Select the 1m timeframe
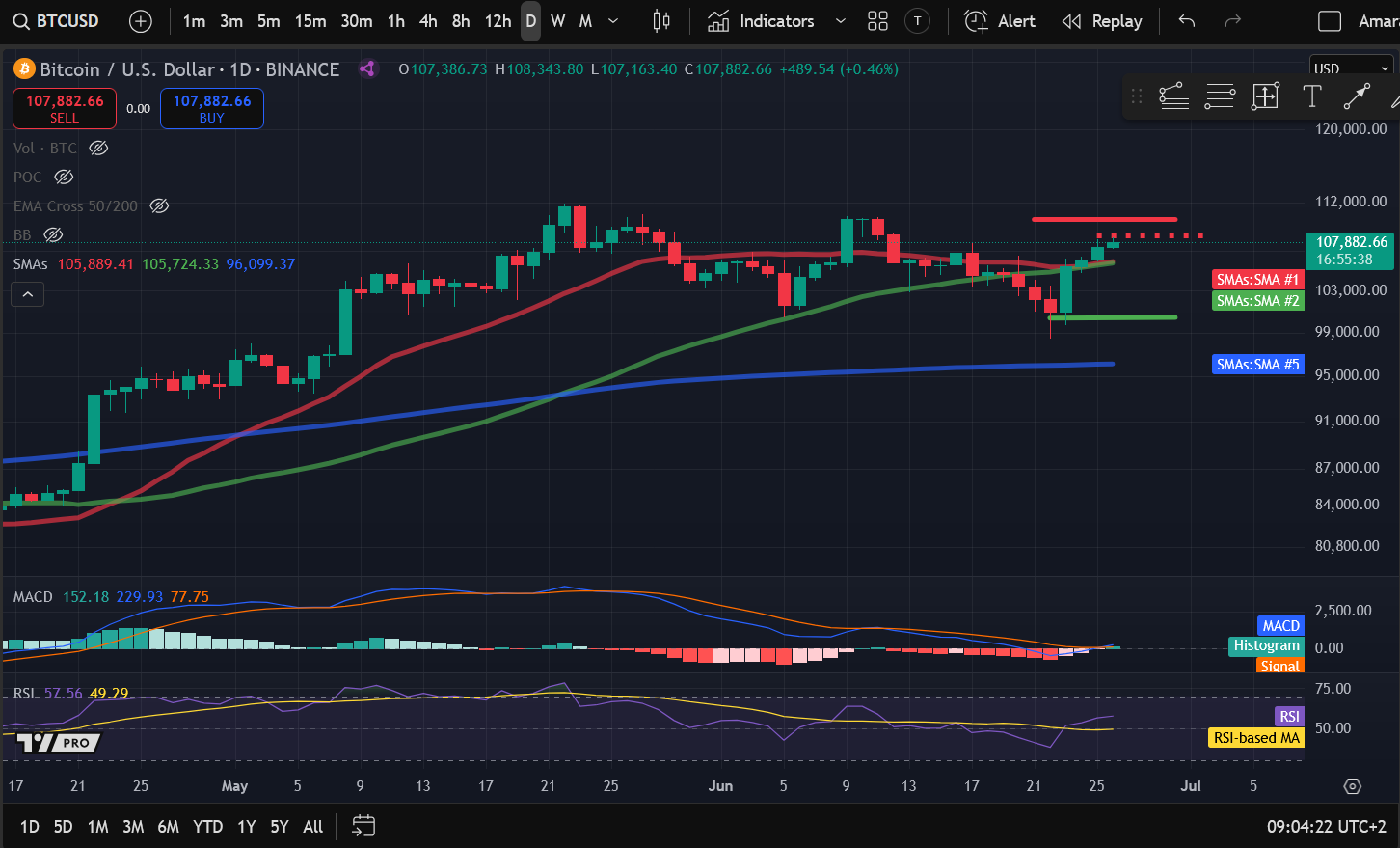The width and height of the screenshot is (1400, 848). 194,21
